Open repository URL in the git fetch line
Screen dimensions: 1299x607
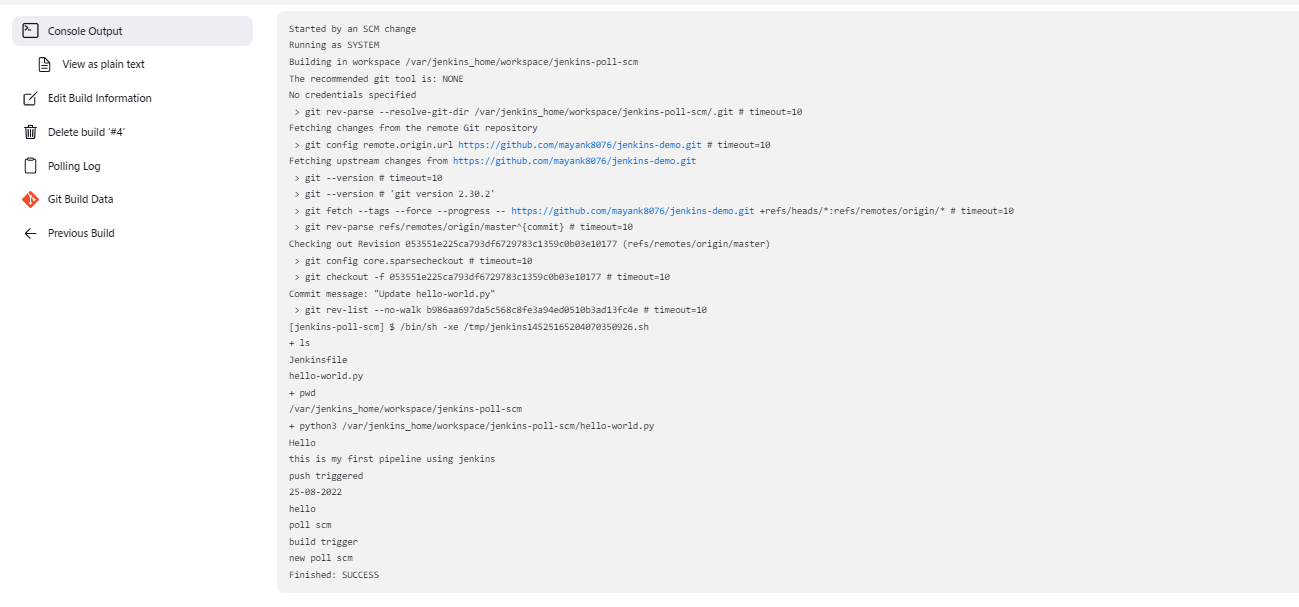(630, 210)
